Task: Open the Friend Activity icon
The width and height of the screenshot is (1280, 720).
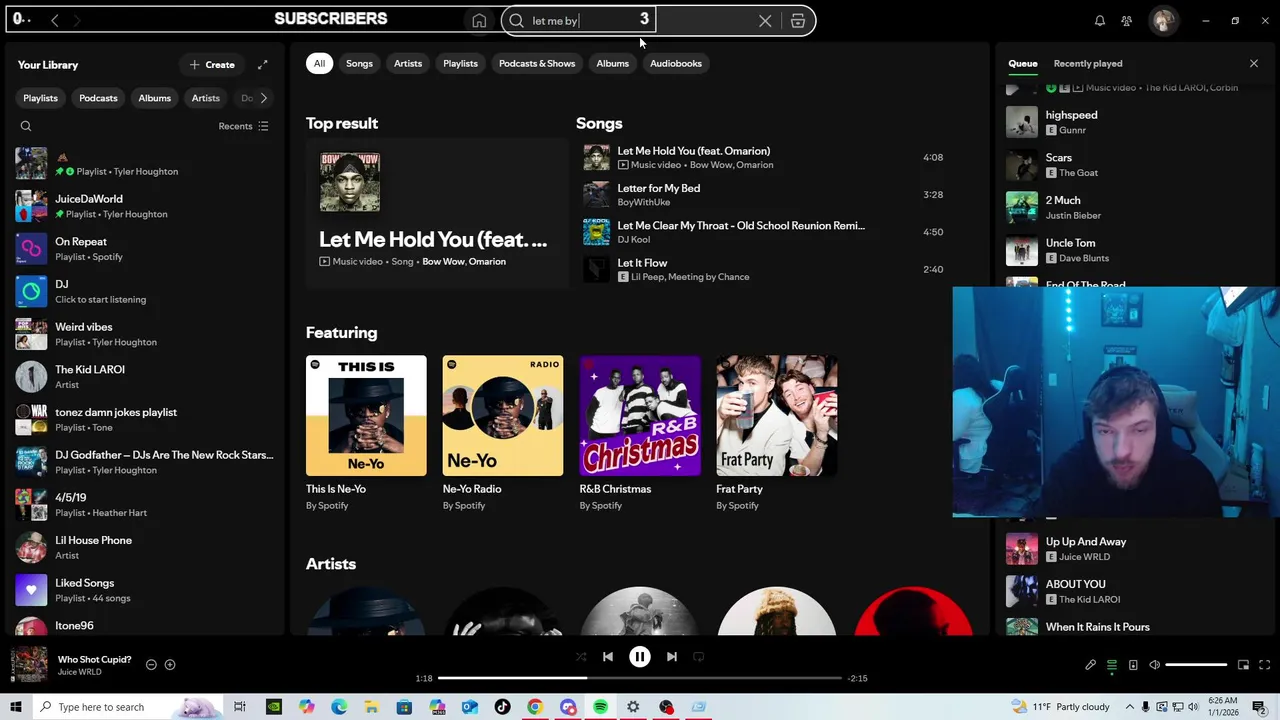Action: 1127,21
